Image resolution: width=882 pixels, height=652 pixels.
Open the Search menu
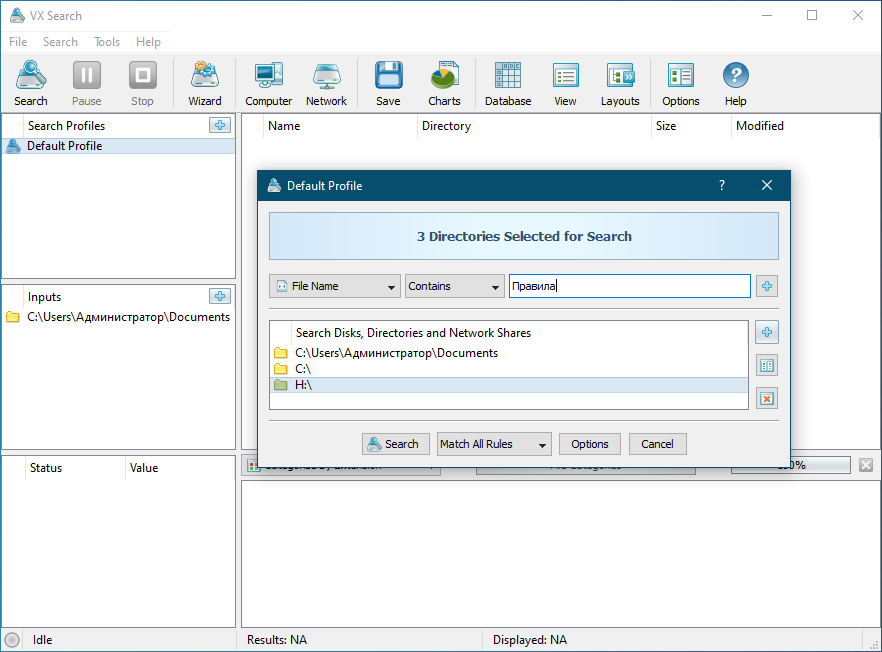click(x=60, y=42)
